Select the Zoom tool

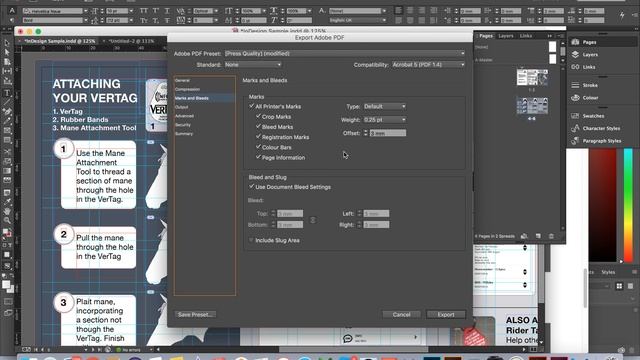[7, 221]
